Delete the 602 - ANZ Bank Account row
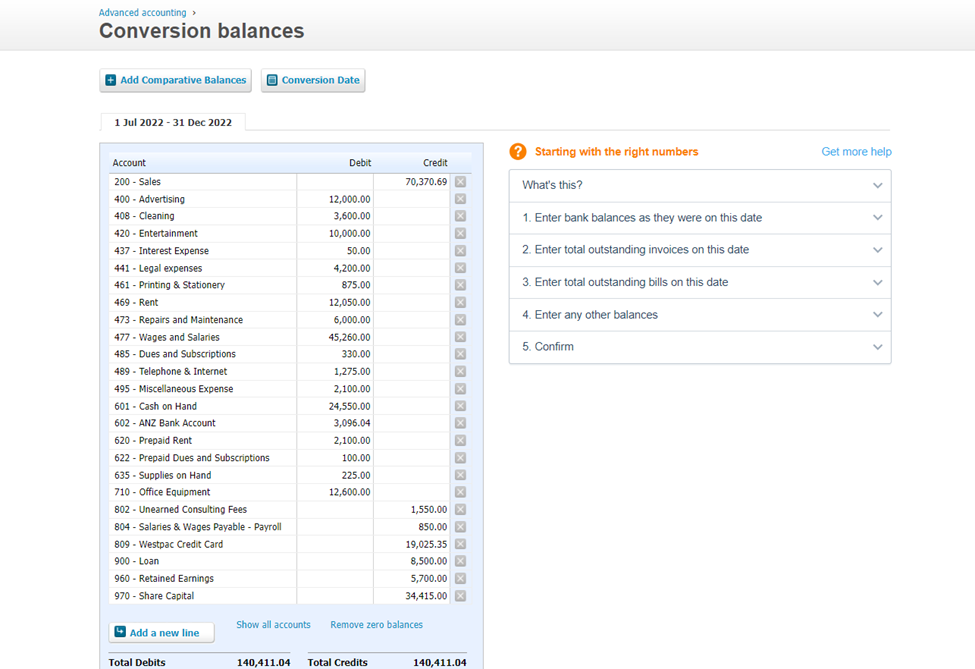The width and height of the screenshot is (975, 669). 460,423
